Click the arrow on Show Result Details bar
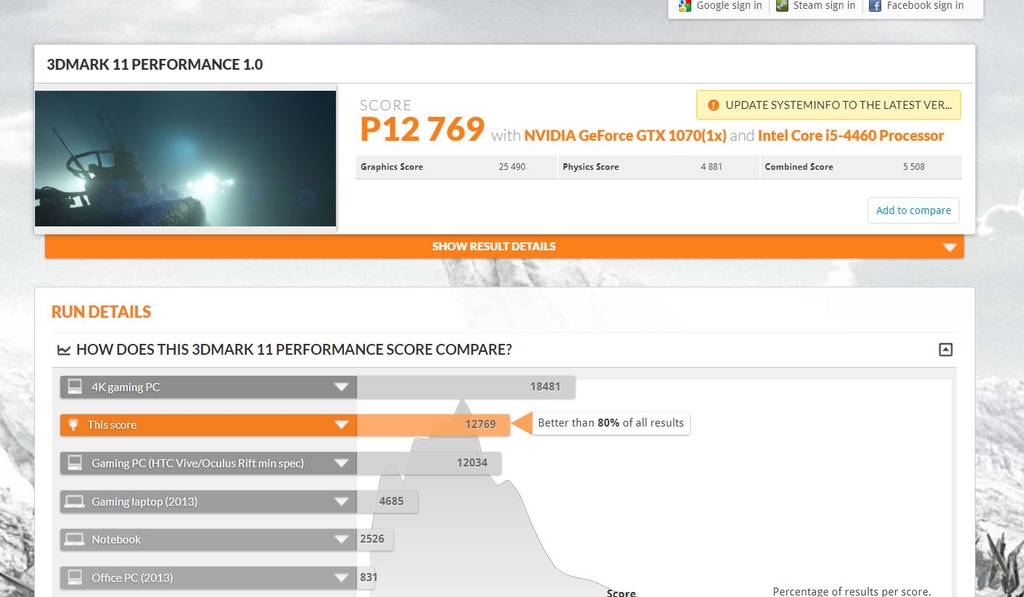 (x=950, y=248)
